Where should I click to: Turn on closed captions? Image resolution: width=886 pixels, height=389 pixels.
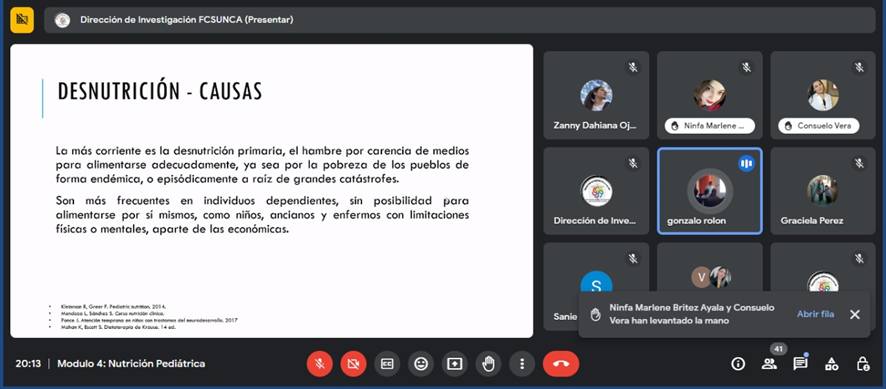pos(387,364)
